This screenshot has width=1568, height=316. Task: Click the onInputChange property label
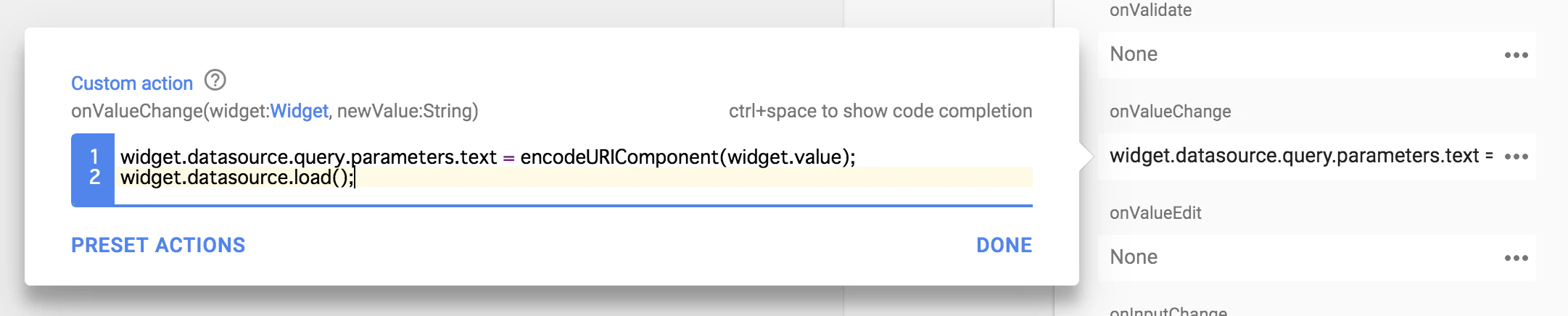pos(1168,312)
